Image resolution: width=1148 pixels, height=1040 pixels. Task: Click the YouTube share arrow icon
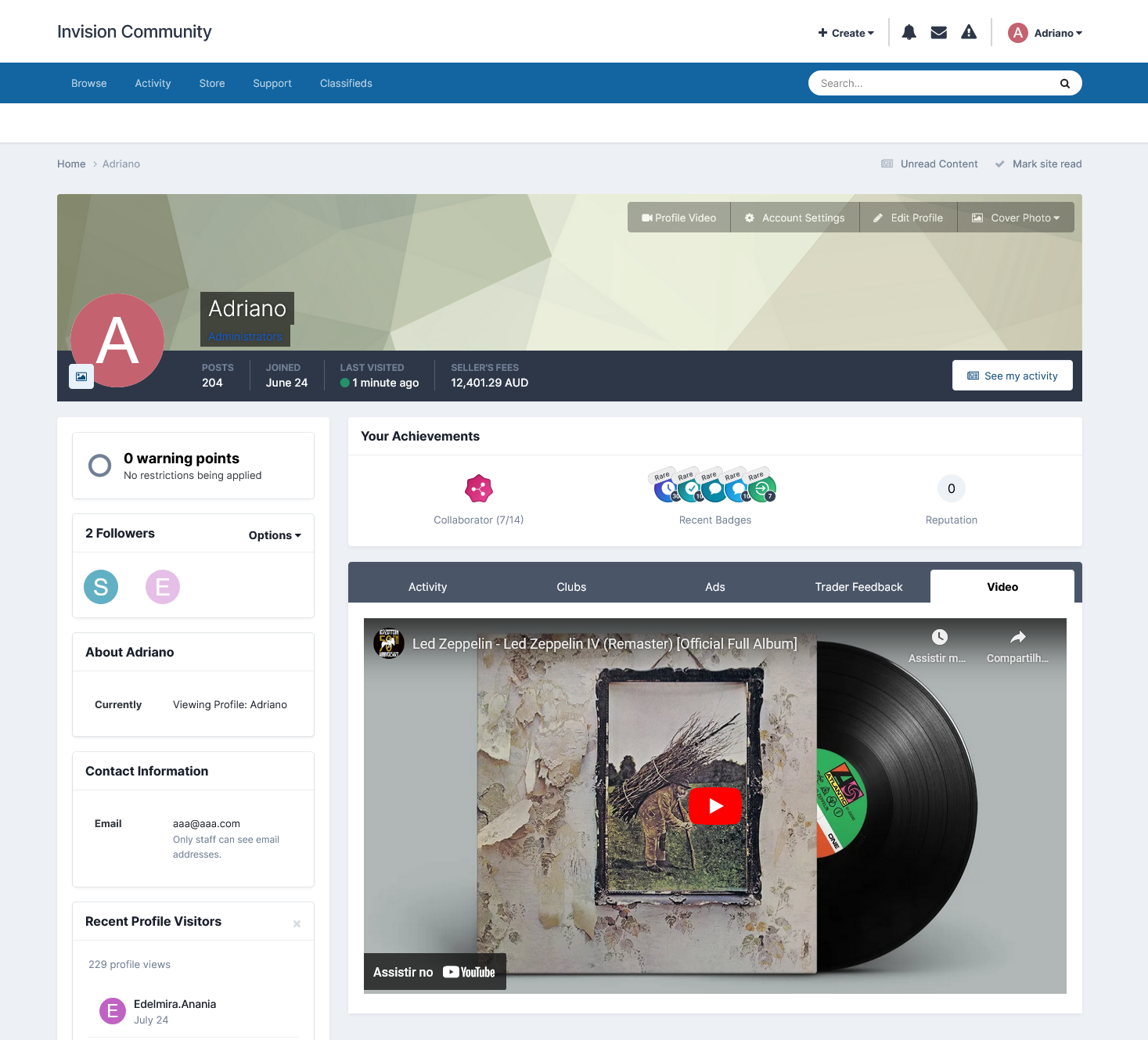pyautogui.click(x=1017, y=638)
